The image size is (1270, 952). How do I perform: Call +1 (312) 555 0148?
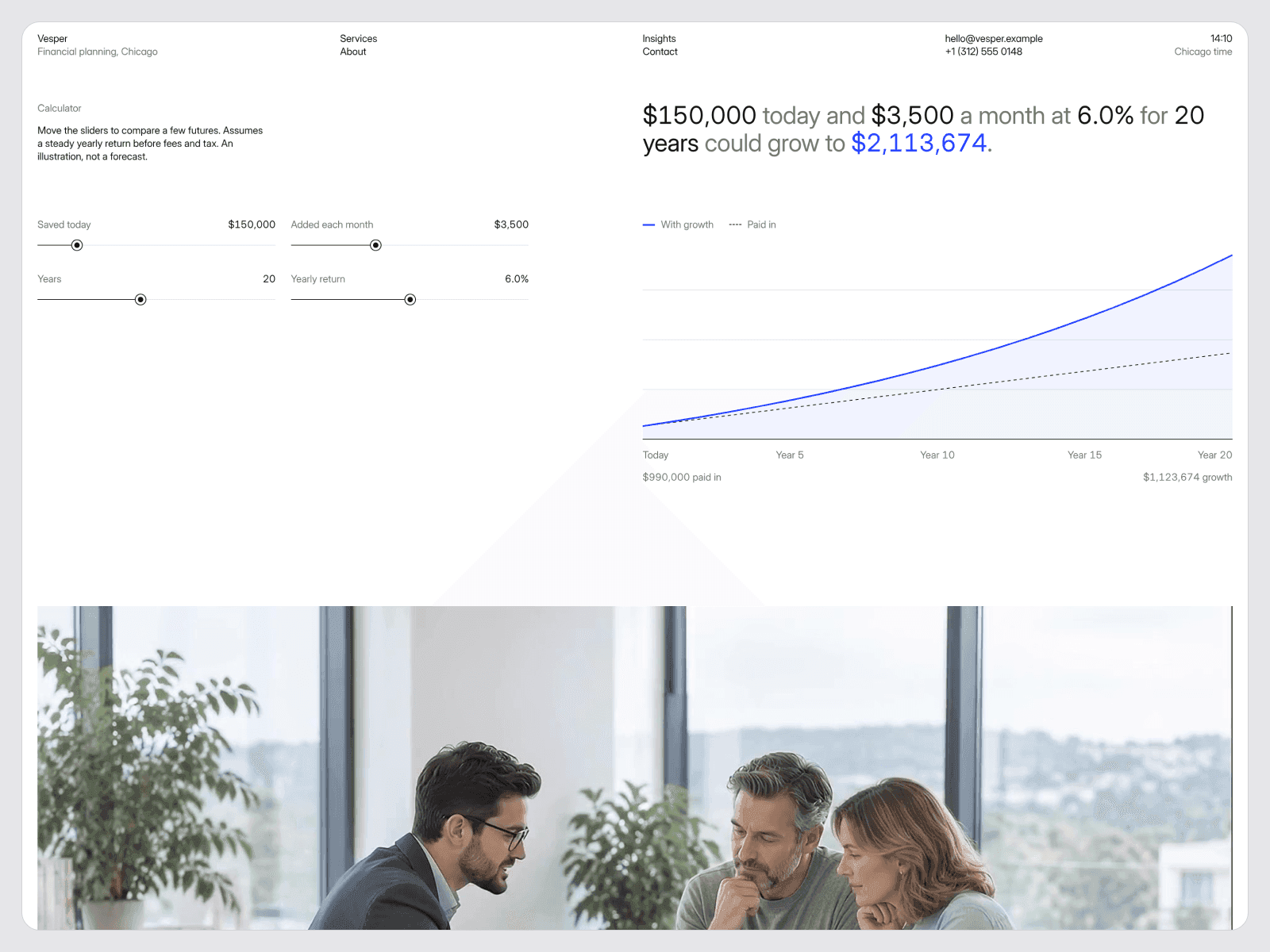[x=983, y=52]
